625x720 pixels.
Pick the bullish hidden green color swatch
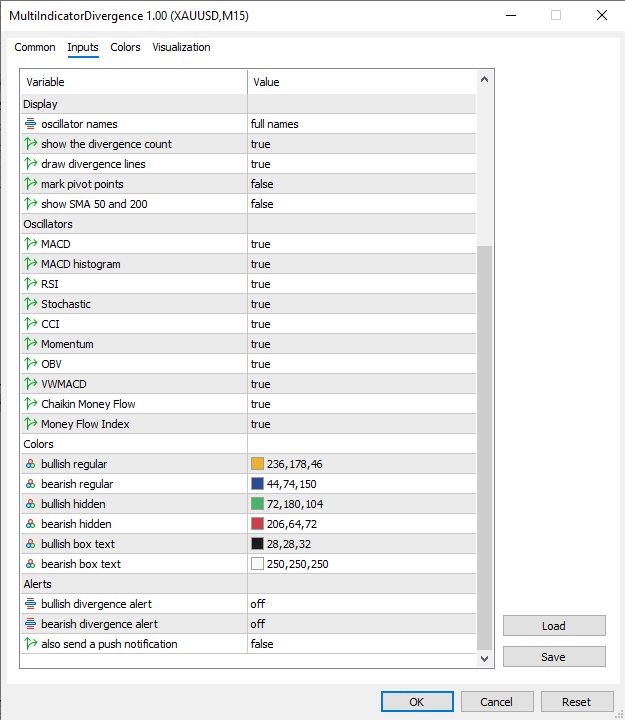257,504
